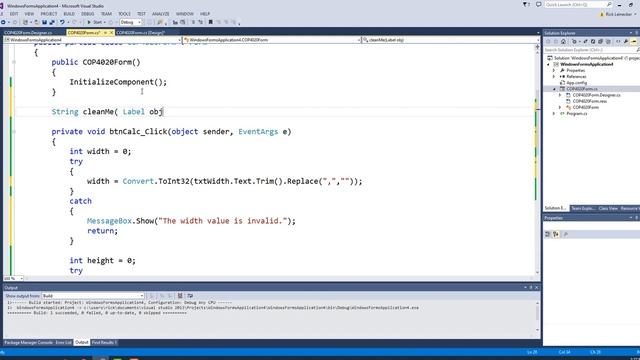
Task: Open the DEBUG menu
Action: (x=87, y=14)
